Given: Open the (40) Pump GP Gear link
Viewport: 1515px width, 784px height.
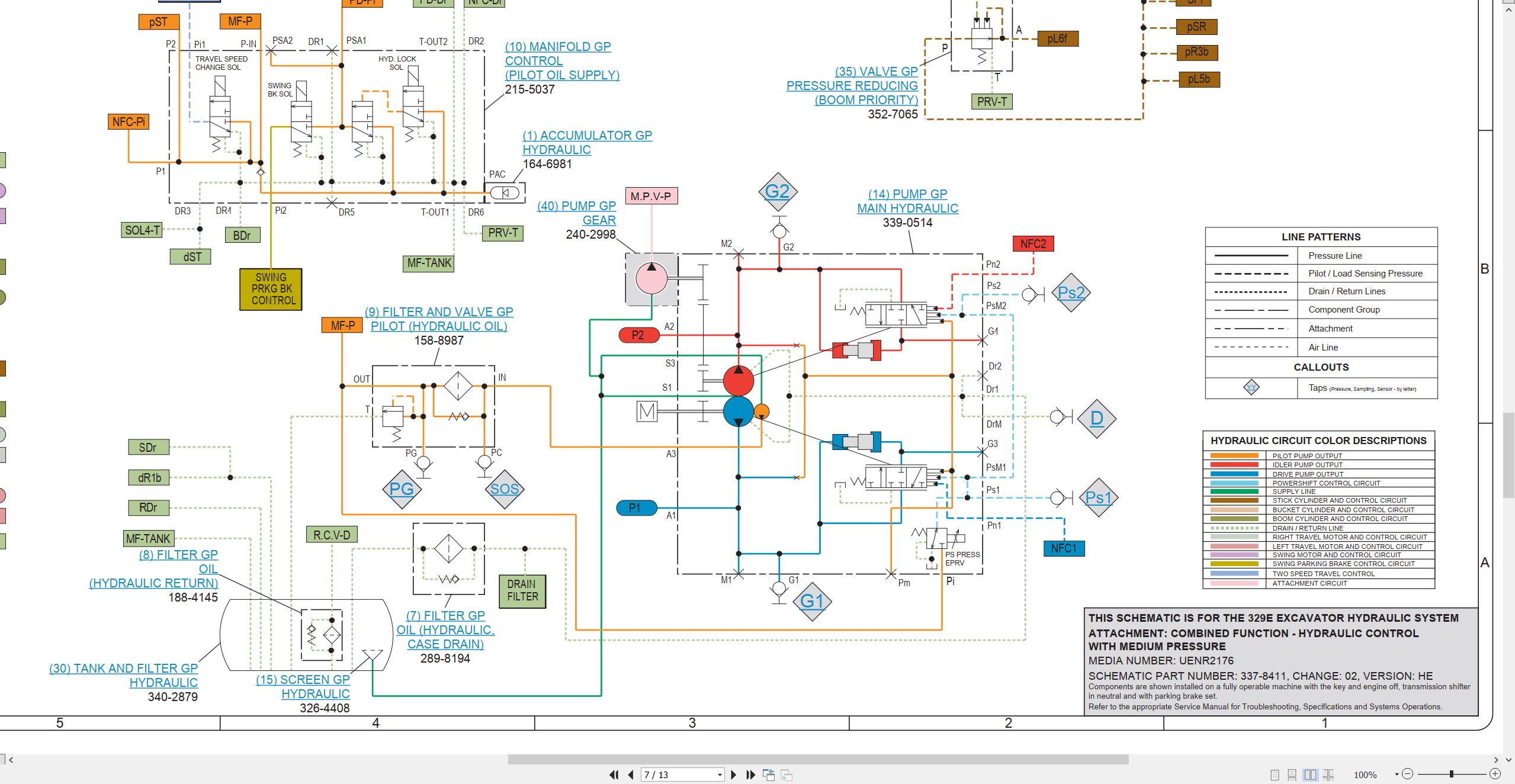Looking at the screenshot, I should coord(576,213).
